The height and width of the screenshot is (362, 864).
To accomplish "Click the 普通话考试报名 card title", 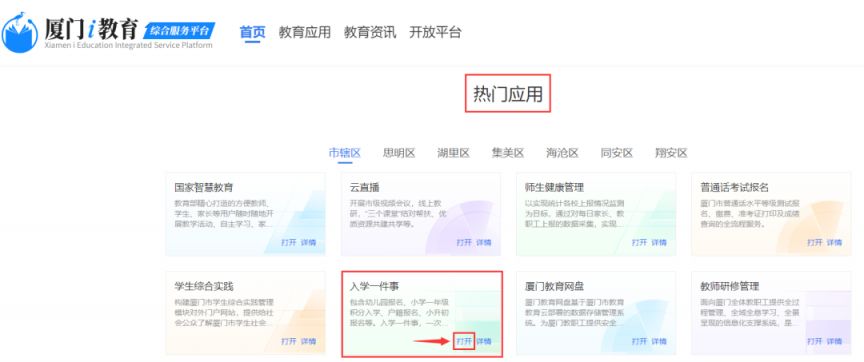I will (x=735, y=187).
